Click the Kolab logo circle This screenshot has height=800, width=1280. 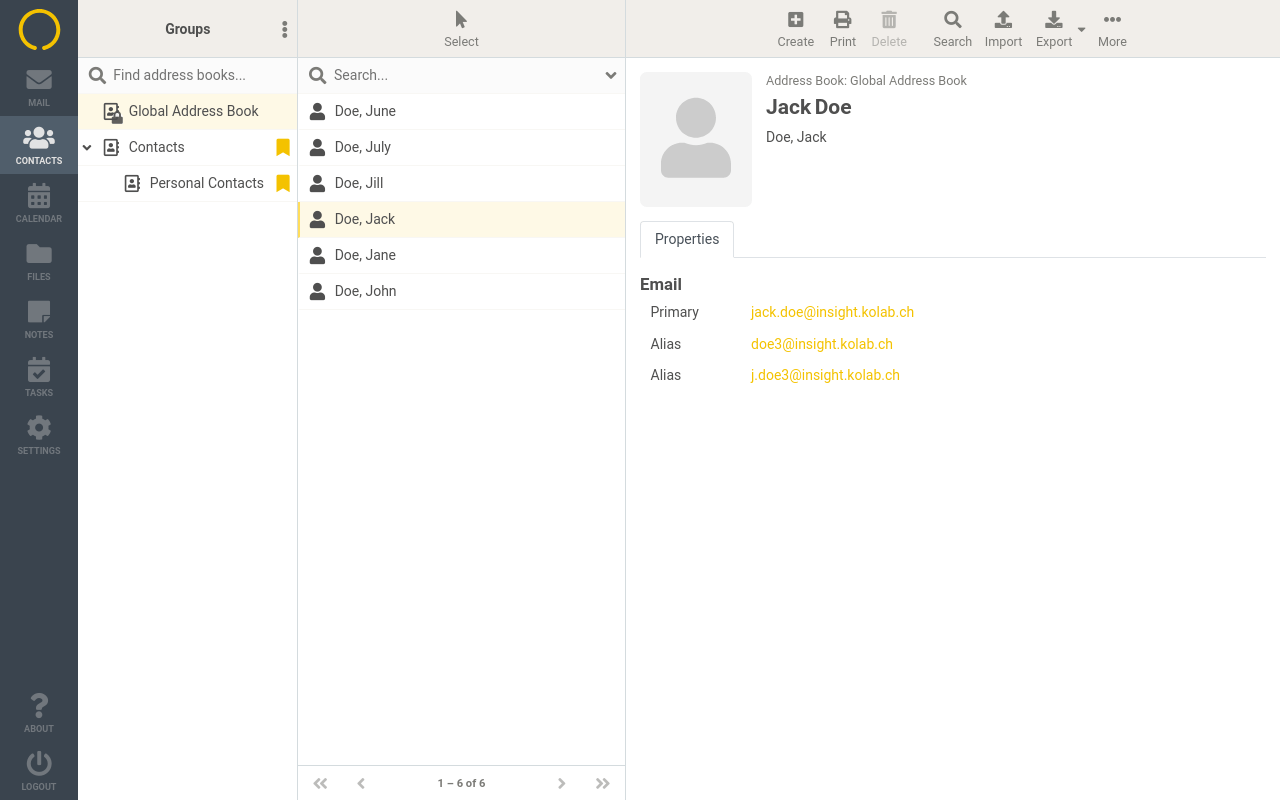pos(39,29)
